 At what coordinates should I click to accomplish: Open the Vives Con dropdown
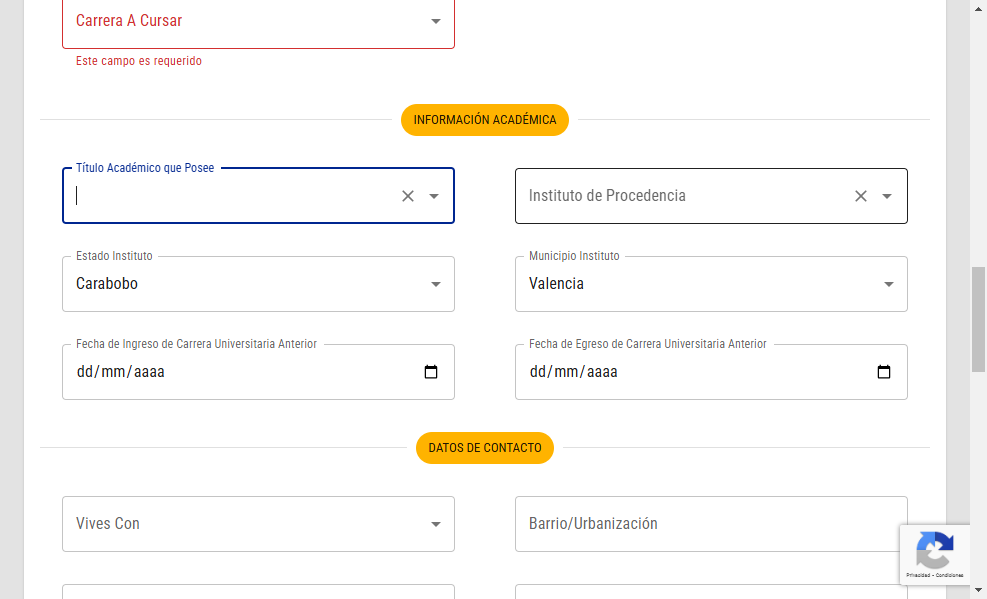click(258, 524)
